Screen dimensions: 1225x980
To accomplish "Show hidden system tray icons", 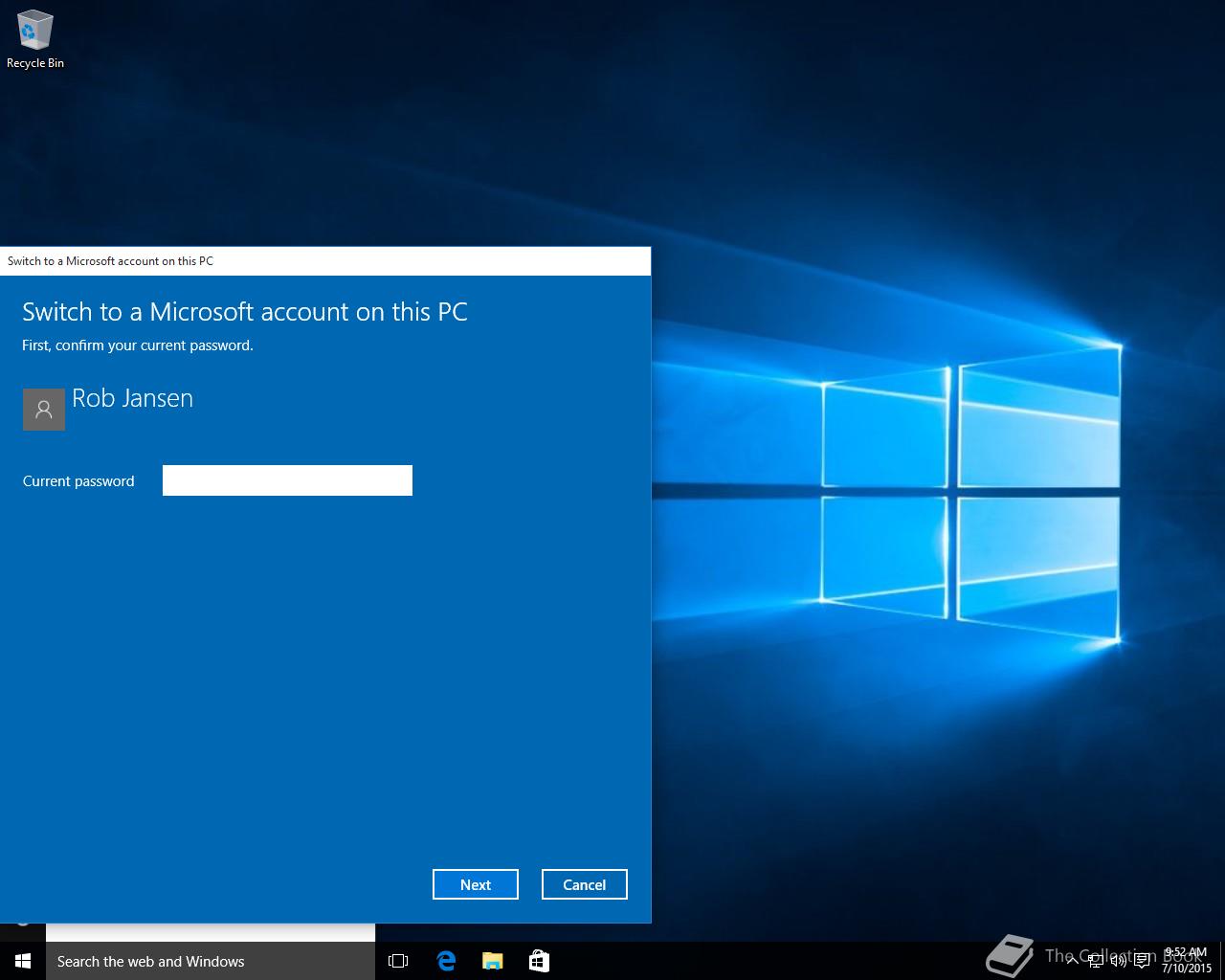I will (1073, 960).
